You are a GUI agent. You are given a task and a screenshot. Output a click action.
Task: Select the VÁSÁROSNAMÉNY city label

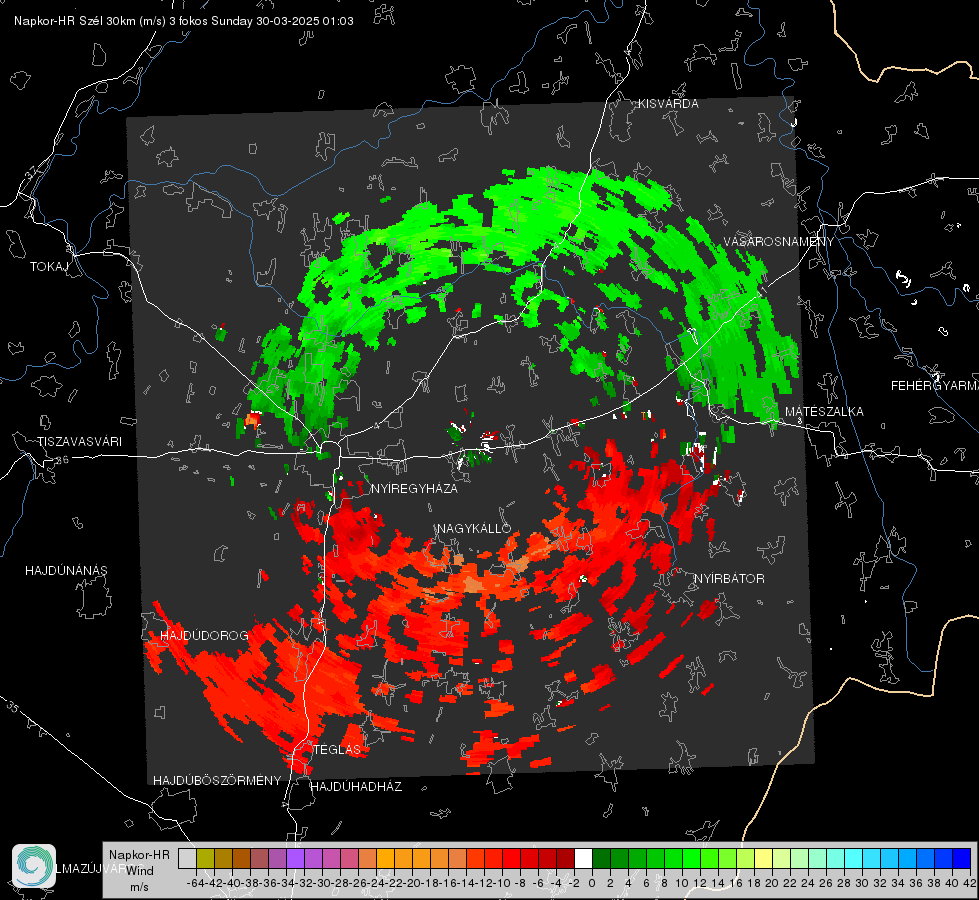(779, 242)
